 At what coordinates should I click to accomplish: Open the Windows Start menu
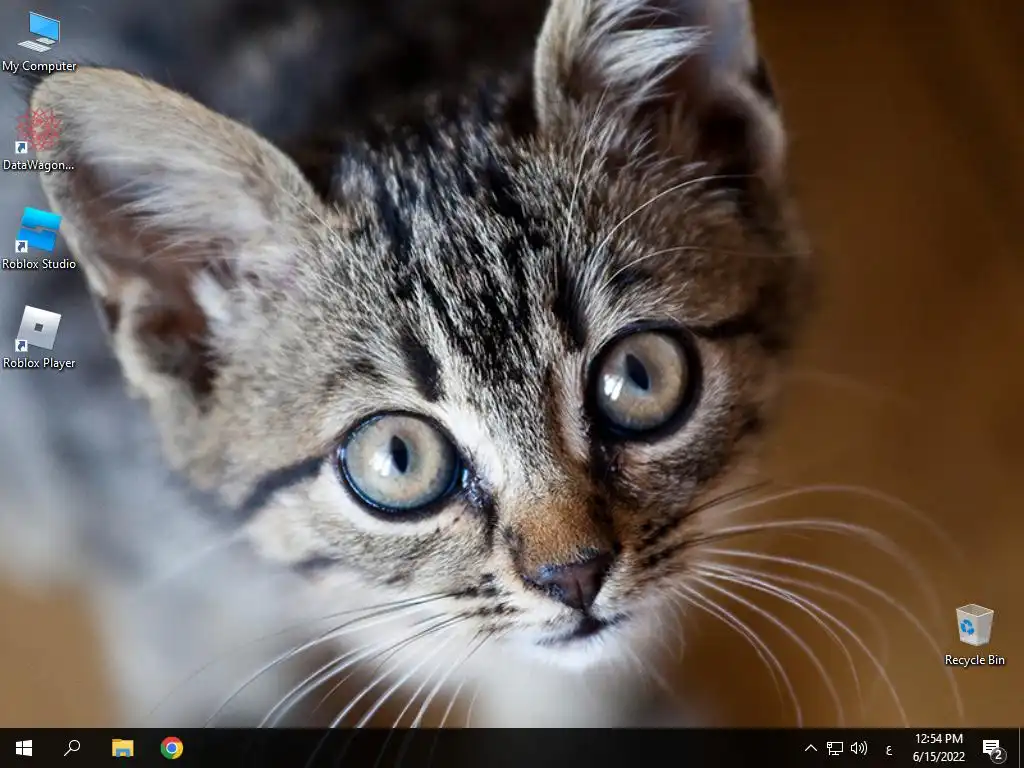[24, 748]
